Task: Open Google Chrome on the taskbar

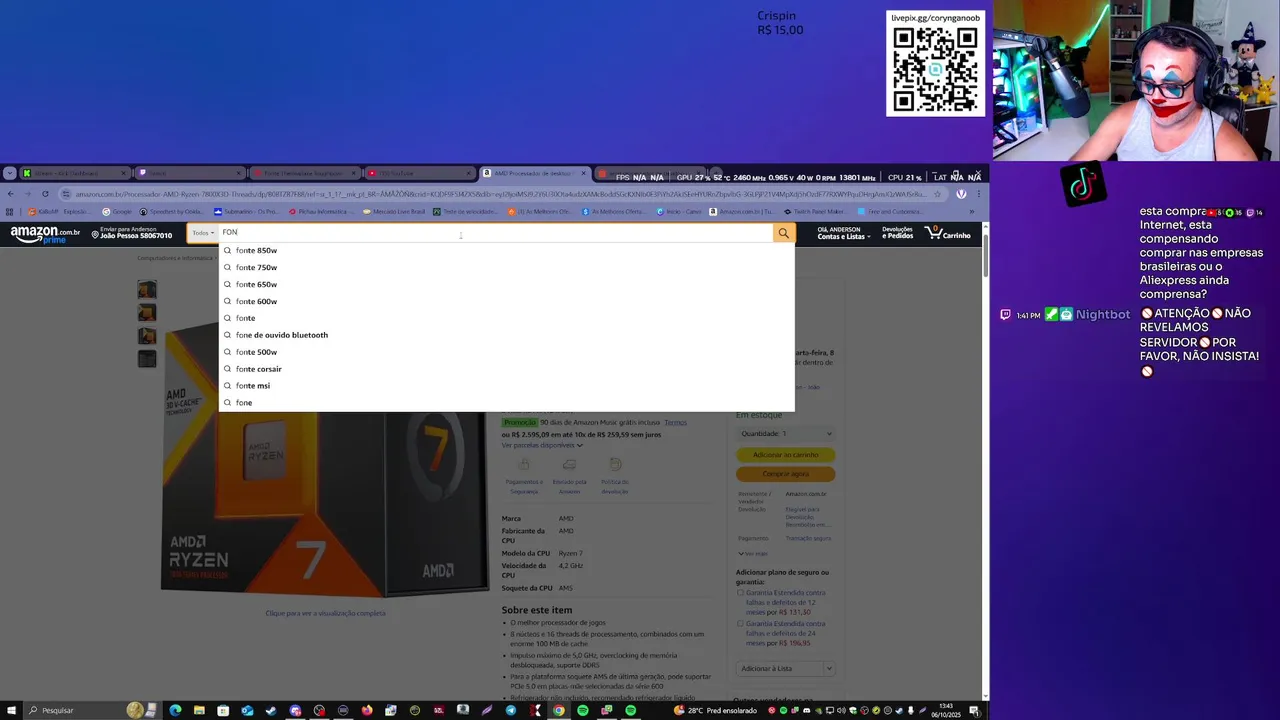Action: [x=559, y=710]
